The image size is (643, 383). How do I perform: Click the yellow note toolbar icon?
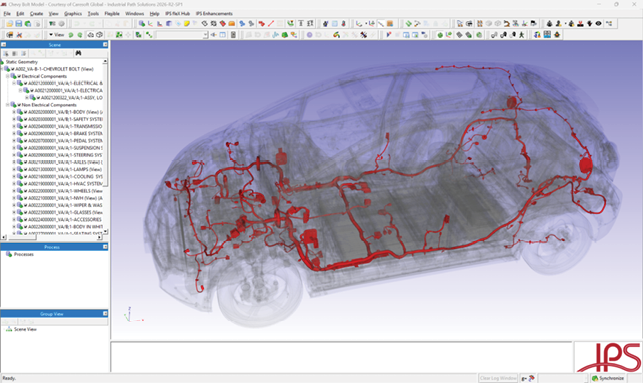[186, 23]
